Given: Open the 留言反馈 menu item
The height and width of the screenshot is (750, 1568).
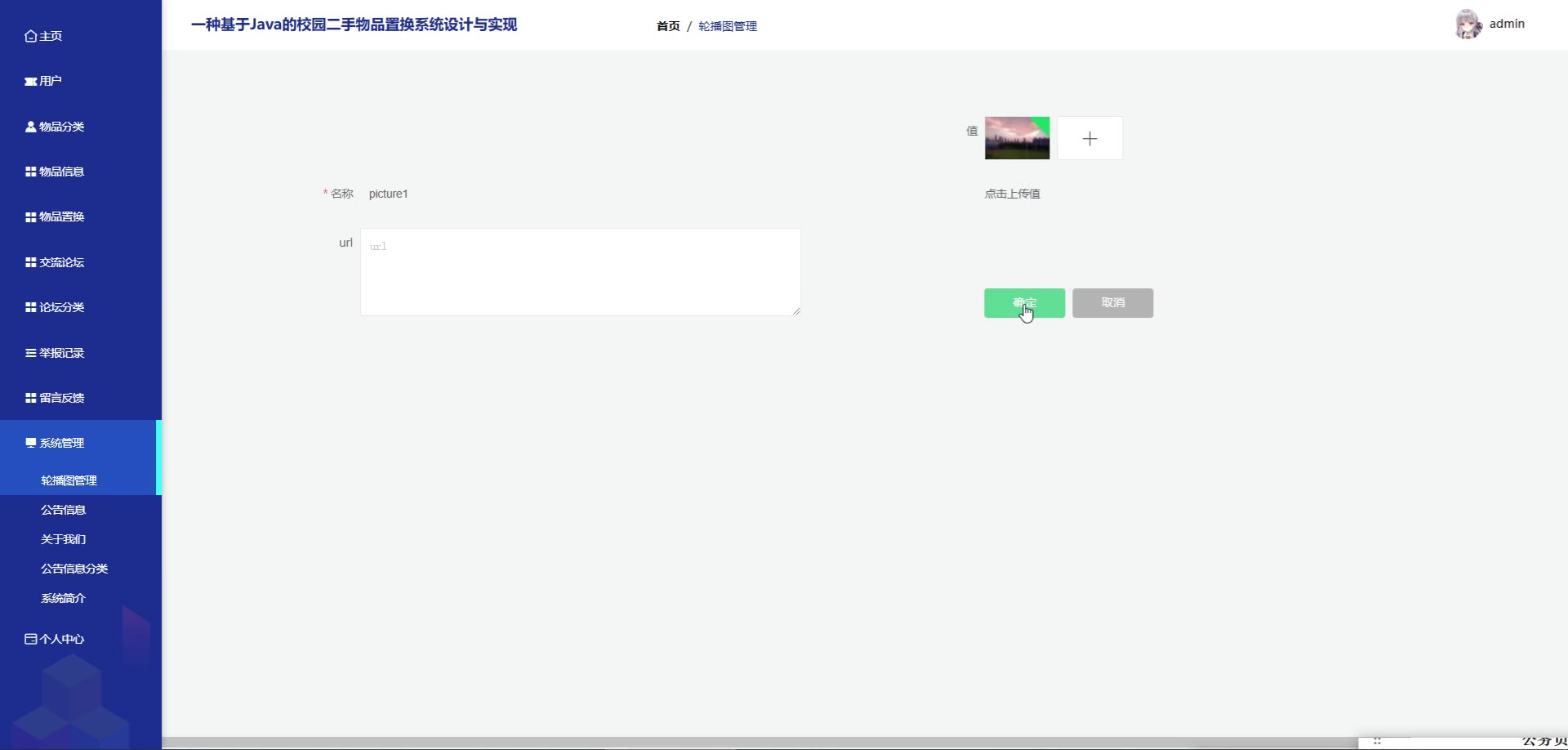Looking at the screenshot, I should (x=80, y=398).
